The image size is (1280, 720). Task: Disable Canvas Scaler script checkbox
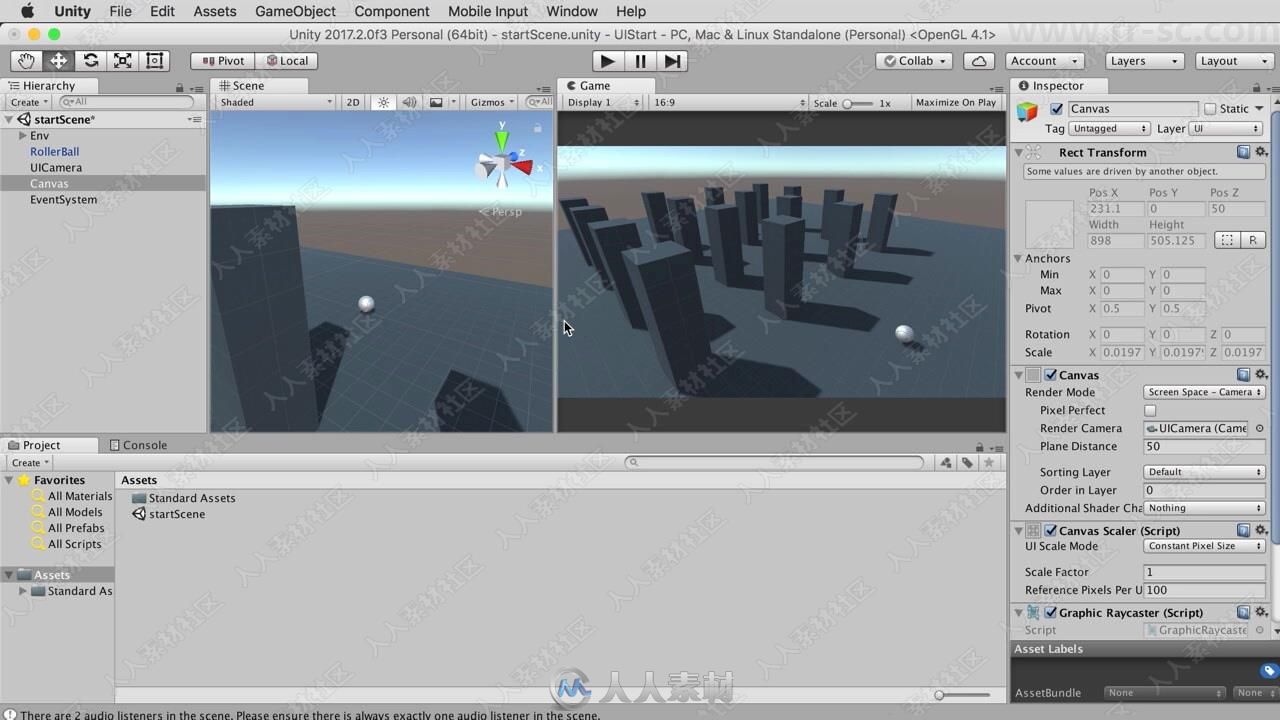[1051, 531]
